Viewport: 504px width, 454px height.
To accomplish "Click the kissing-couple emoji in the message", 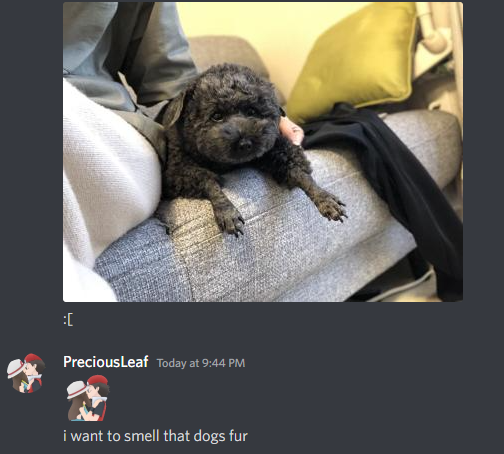I will click(x=88, y=398).
